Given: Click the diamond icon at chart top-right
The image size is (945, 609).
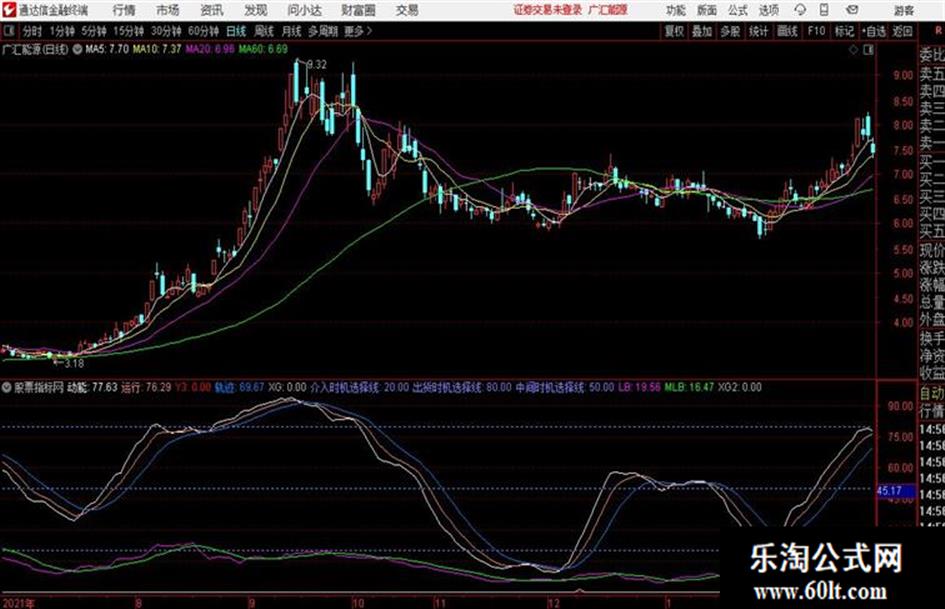Looking at the screenshot, I should coord(853,50).
